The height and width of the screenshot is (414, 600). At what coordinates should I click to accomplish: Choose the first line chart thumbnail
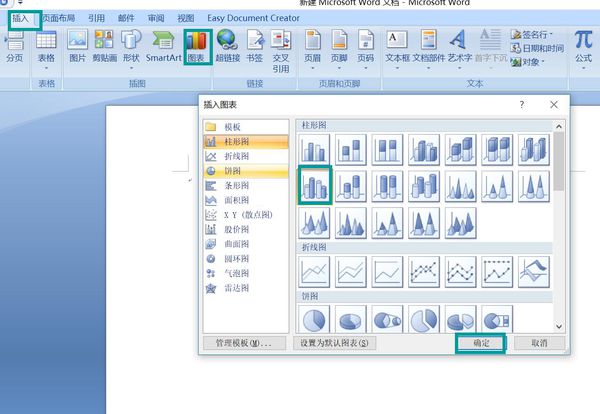point(314,272)
